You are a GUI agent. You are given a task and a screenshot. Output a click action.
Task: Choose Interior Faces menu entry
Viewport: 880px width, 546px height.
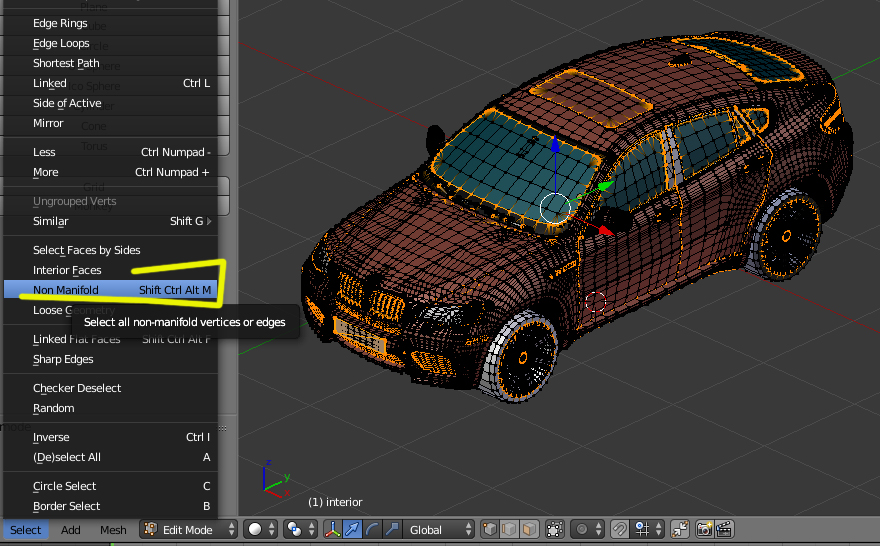111,270
